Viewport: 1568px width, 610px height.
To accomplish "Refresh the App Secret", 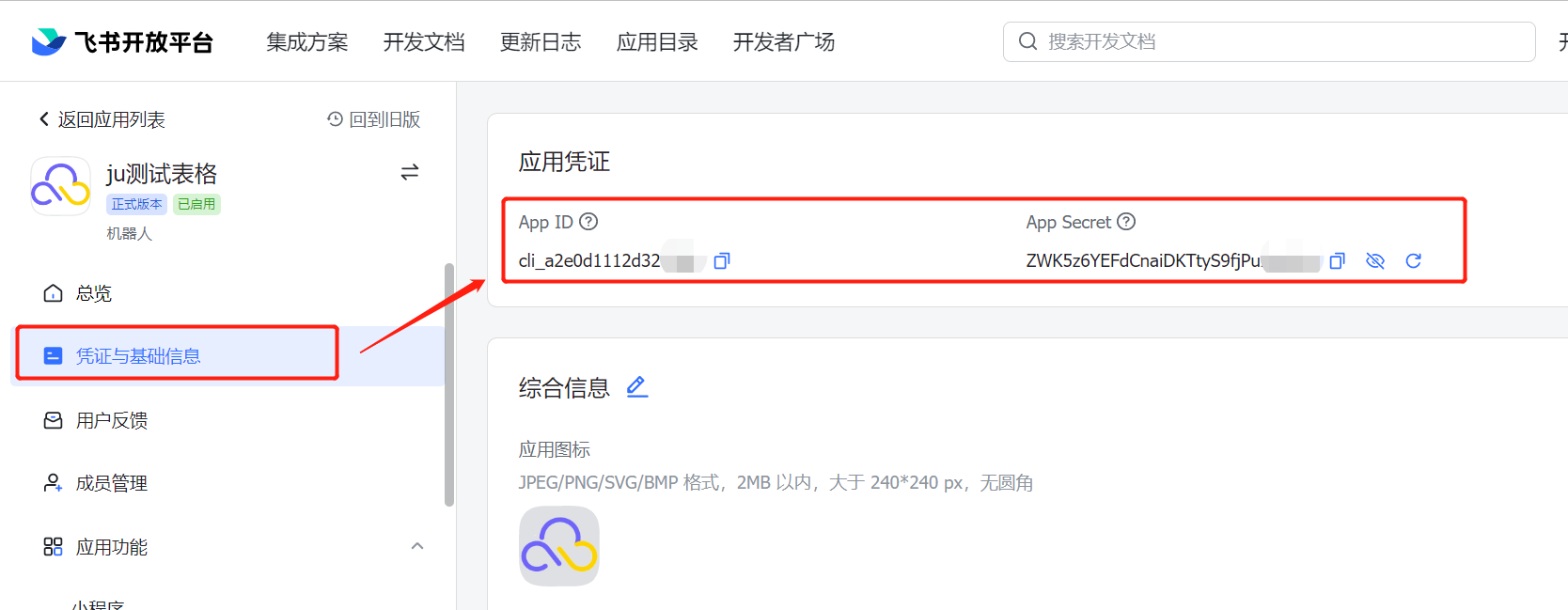I will [1413, 260].
